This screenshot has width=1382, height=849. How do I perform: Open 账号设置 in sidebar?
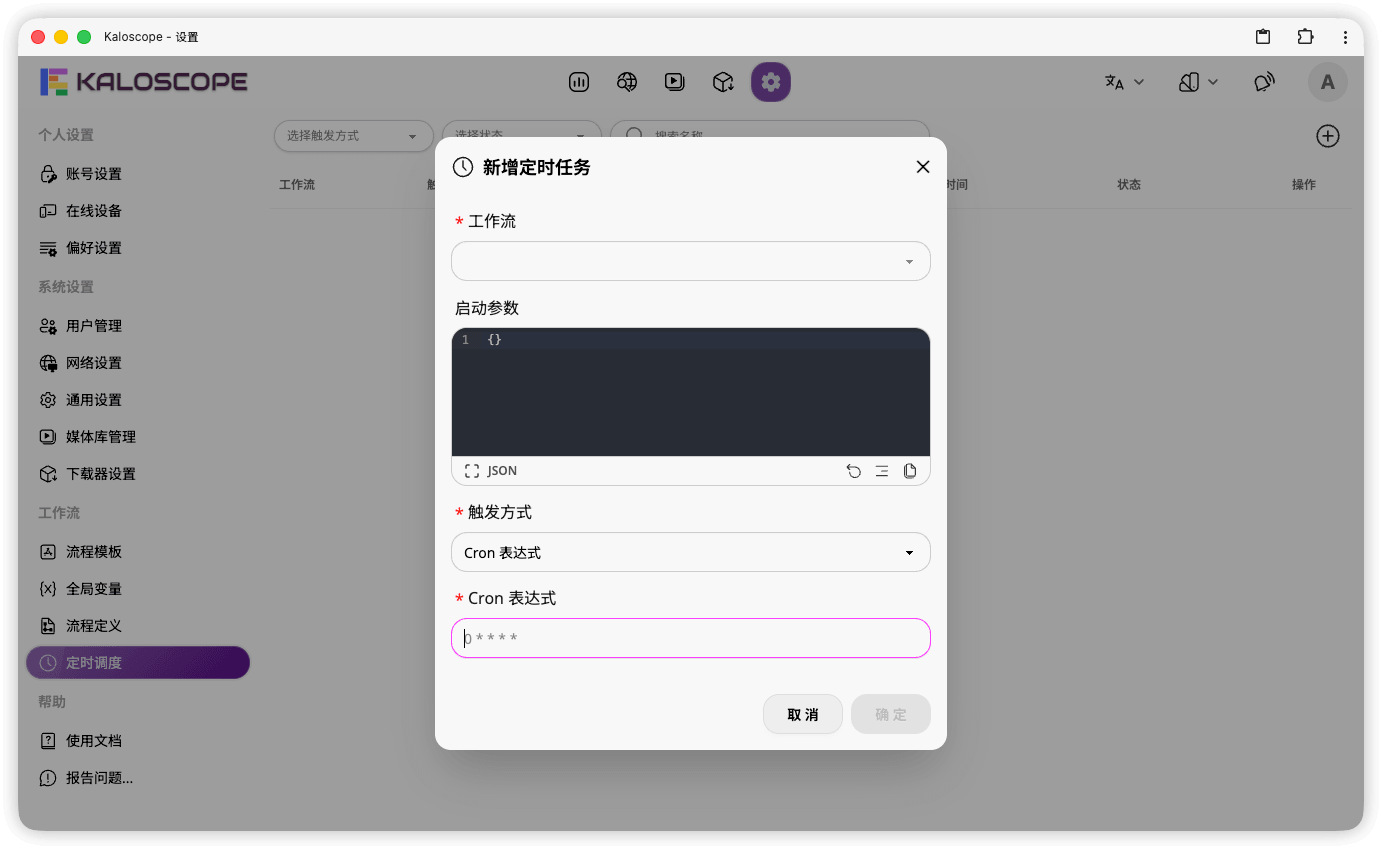(138, 174)
